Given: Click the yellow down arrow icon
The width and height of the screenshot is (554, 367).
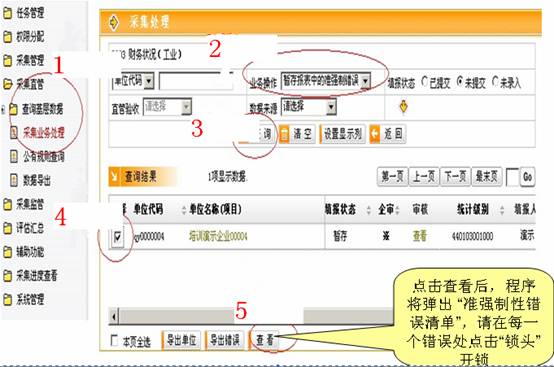Looking at the screenshot, I should click(x=403, y=107).
